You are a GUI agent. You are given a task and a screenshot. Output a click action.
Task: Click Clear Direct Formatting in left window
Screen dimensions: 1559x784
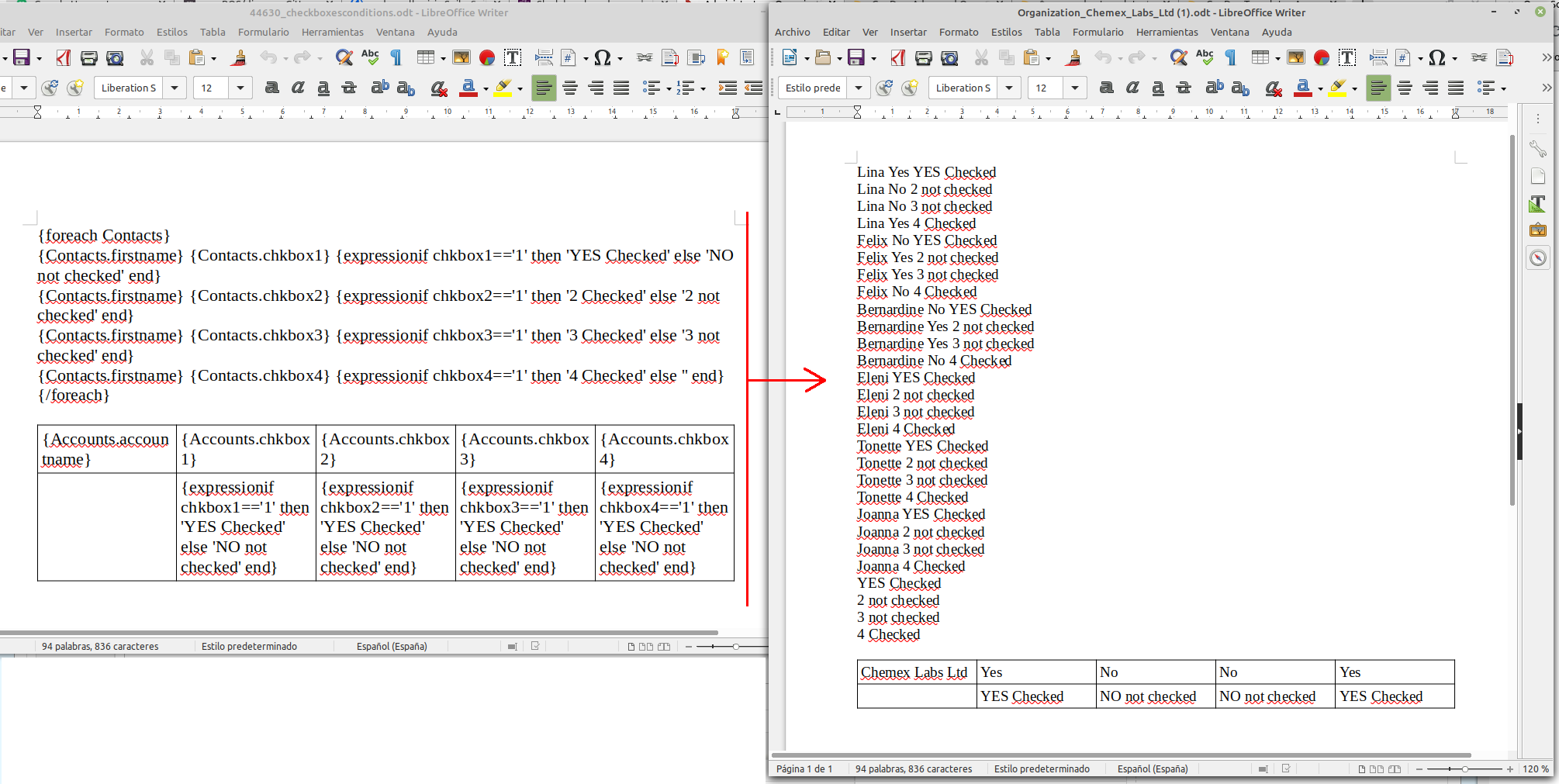[439, 88]
